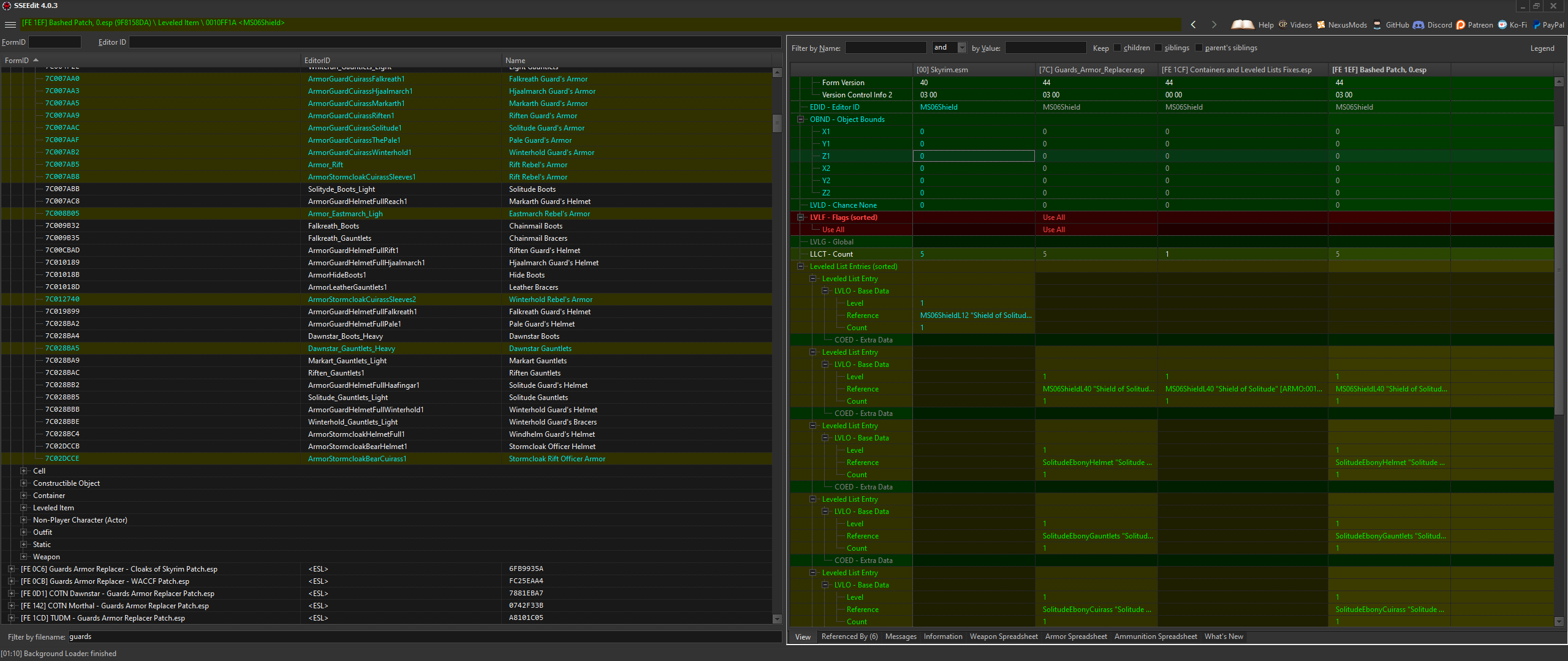Image resolution: width=1568 pixels, height=661 pixels.
Task: Open the Discord link button
Action: [x=1433, y=25]
